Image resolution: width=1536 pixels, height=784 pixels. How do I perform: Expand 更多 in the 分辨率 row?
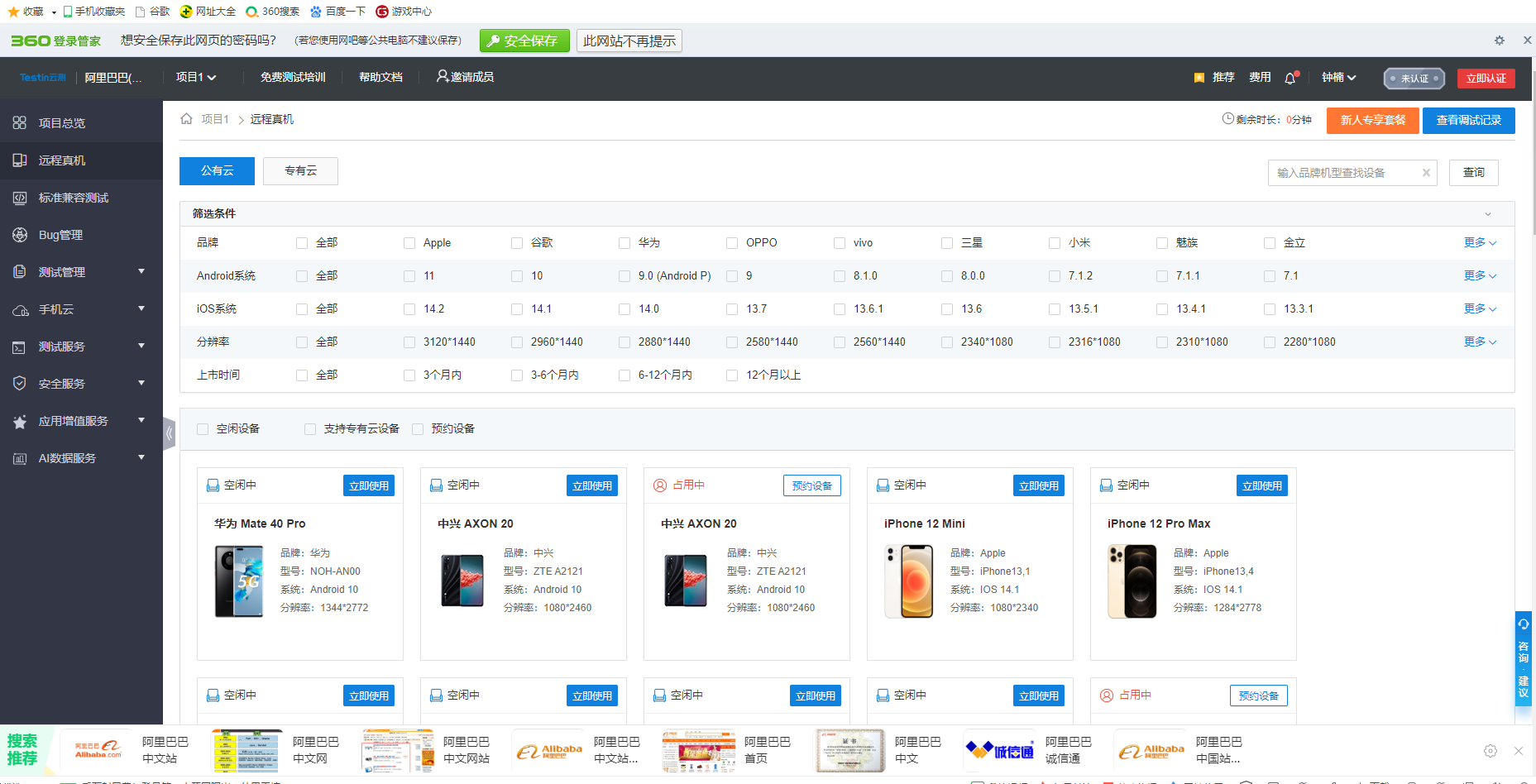[1480, 342]
